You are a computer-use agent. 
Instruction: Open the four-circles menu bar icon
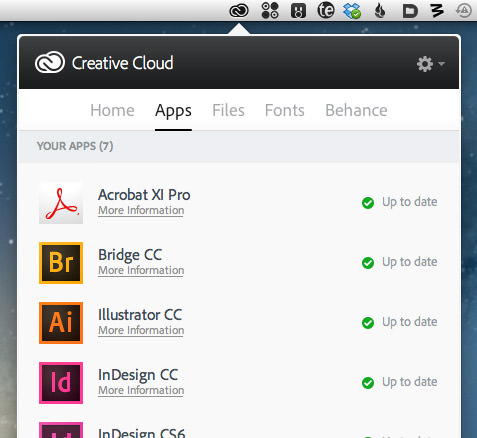point(270,10)
